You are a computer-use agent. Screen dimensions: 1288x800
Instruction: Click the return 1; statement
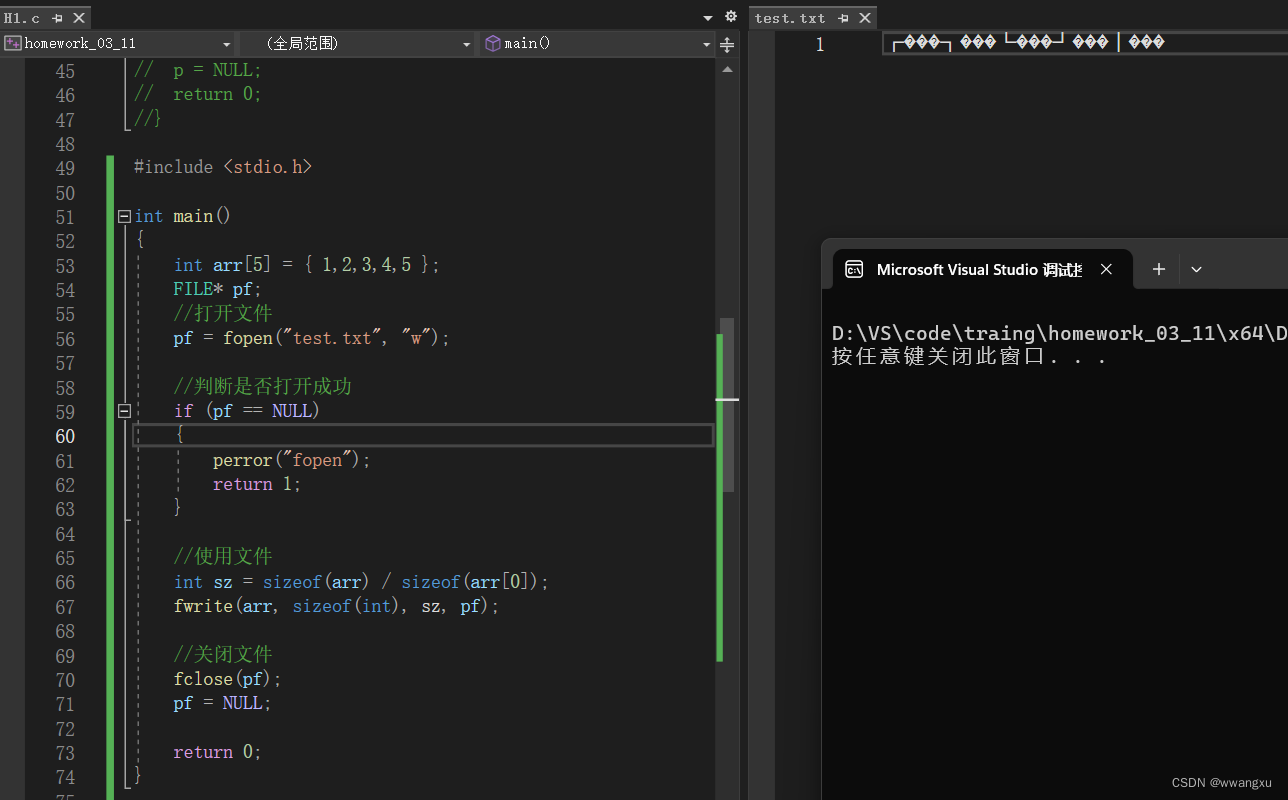(x=257, y=484)
